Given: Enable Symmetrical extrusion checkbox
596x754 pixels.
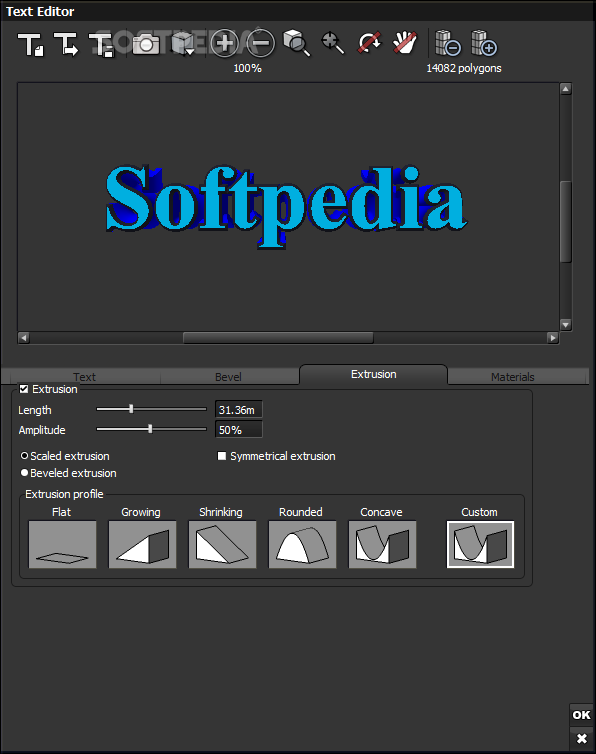Looking at the screenshot, I should (x=222, y=456).
